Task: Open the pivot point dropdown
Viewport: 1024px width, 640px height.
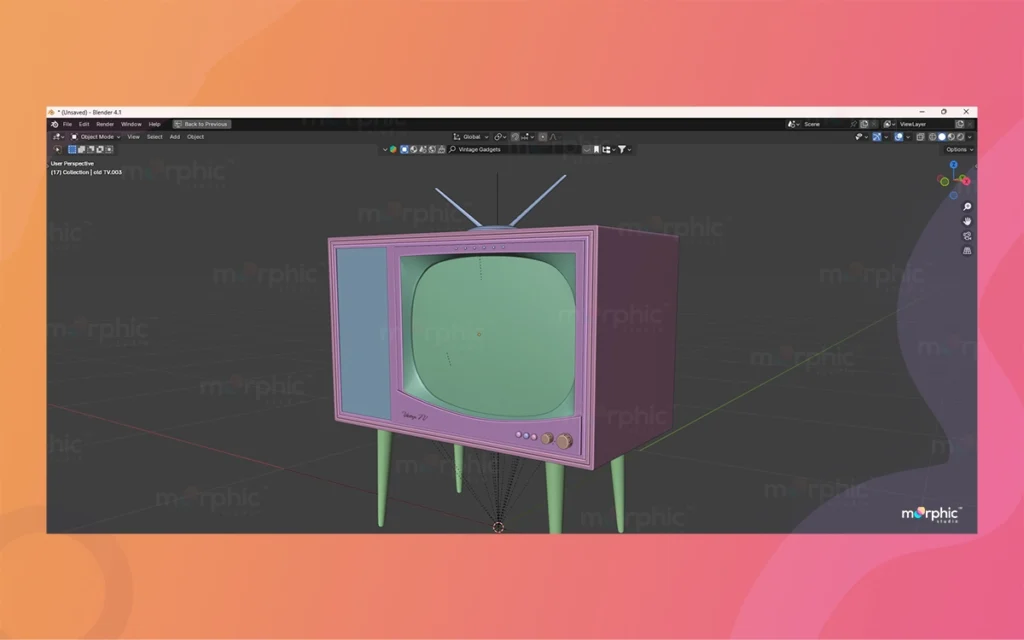Action: [x=500, y=137]
